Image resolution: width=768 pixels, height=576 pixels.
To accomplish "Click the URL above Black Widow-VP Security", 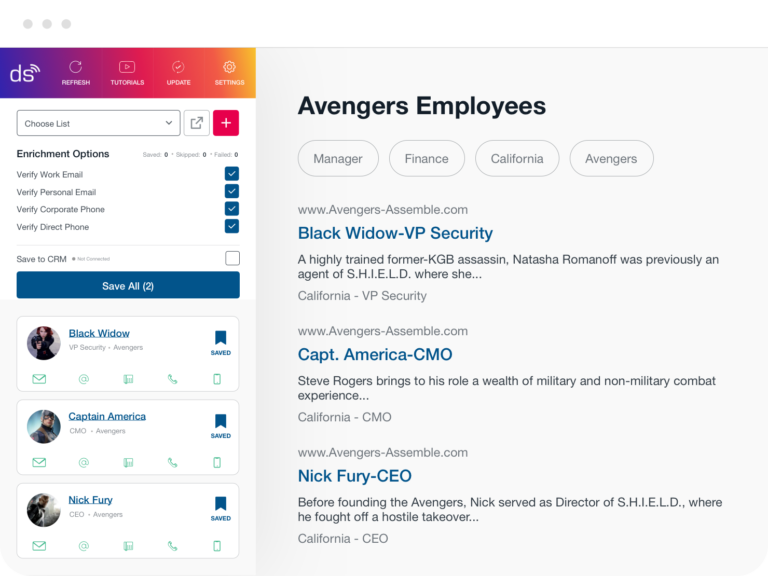I will (x=383, y=210).
